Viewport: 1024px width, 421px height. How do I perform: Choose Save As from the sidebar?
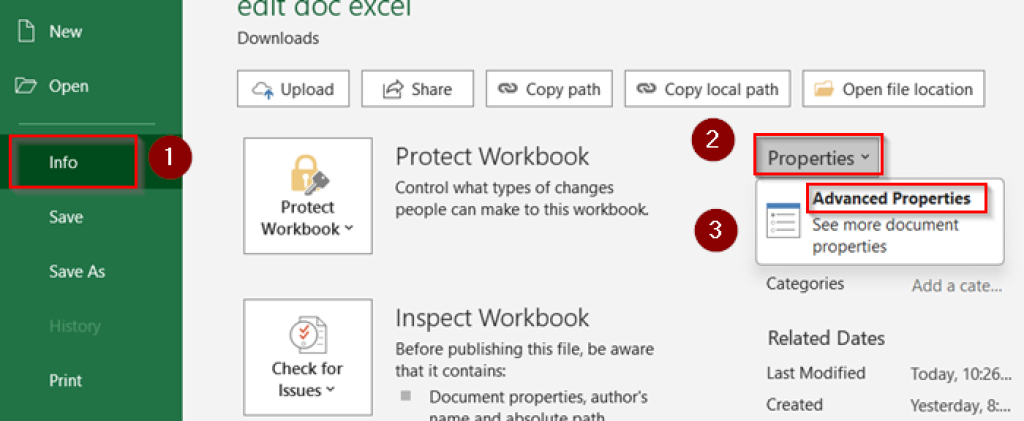pyautogui.click(x=77, y=271)
